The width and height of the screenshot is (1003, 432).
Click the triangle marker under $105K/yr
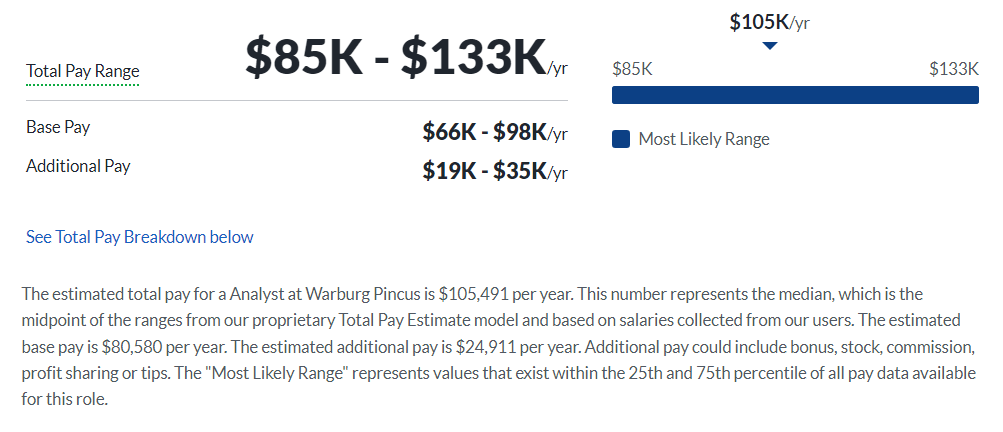pos(770,45)
